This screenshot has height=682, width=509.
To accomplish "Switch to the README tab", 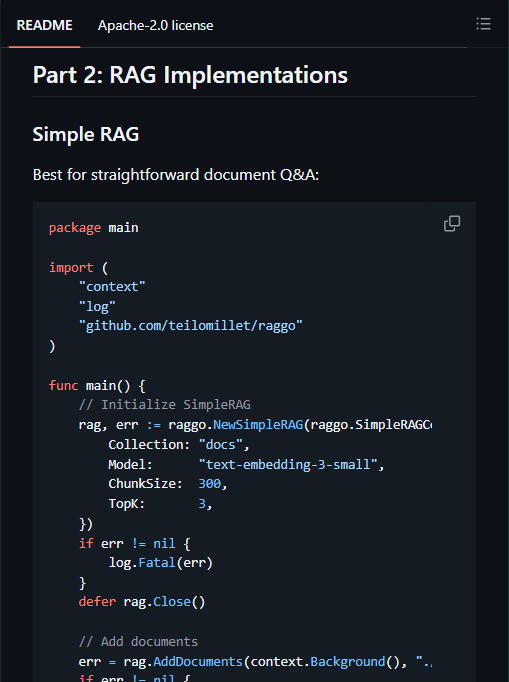I will click(x=44, y=25).
